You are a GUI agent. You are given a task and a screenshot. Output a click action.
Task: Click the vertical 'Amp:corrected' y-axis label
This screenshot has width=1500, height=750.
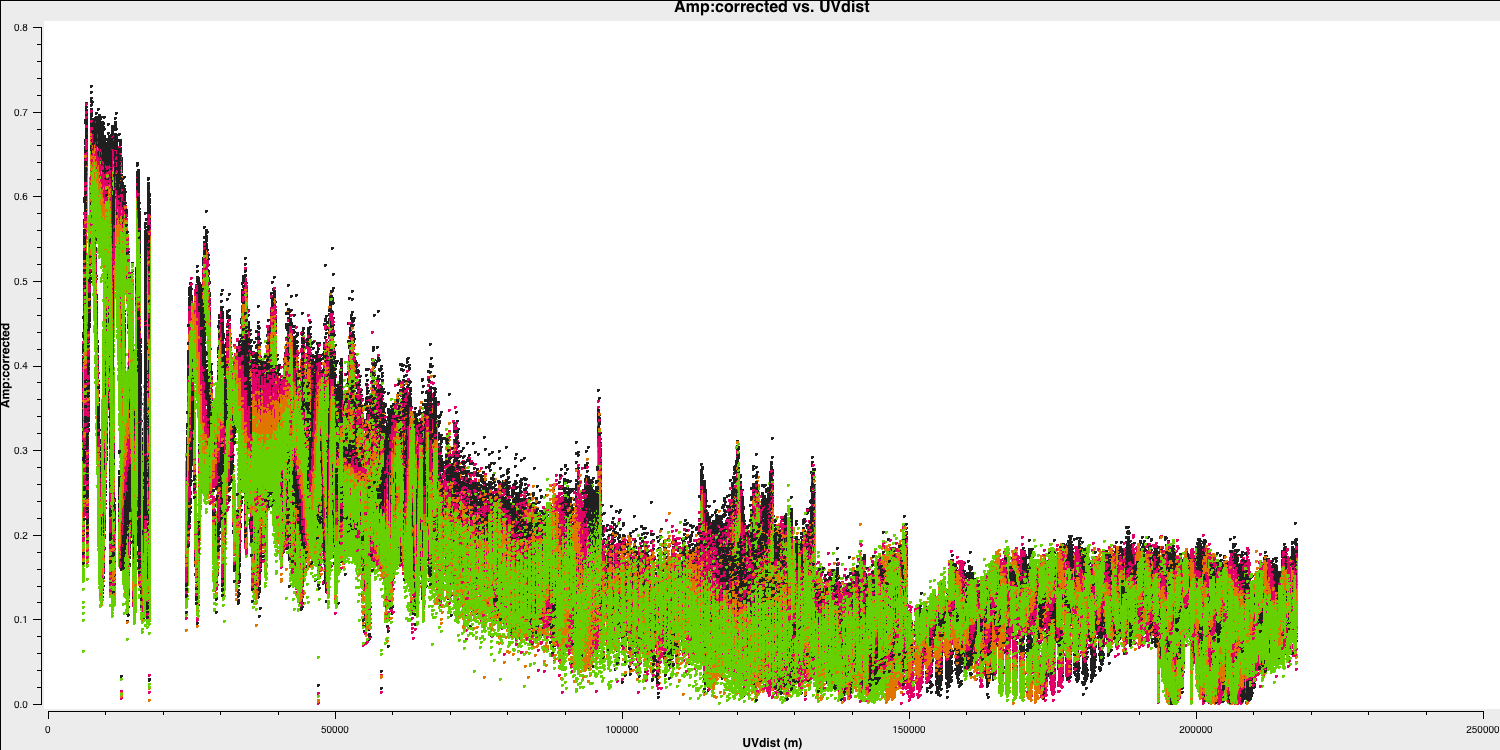point(6,364)
